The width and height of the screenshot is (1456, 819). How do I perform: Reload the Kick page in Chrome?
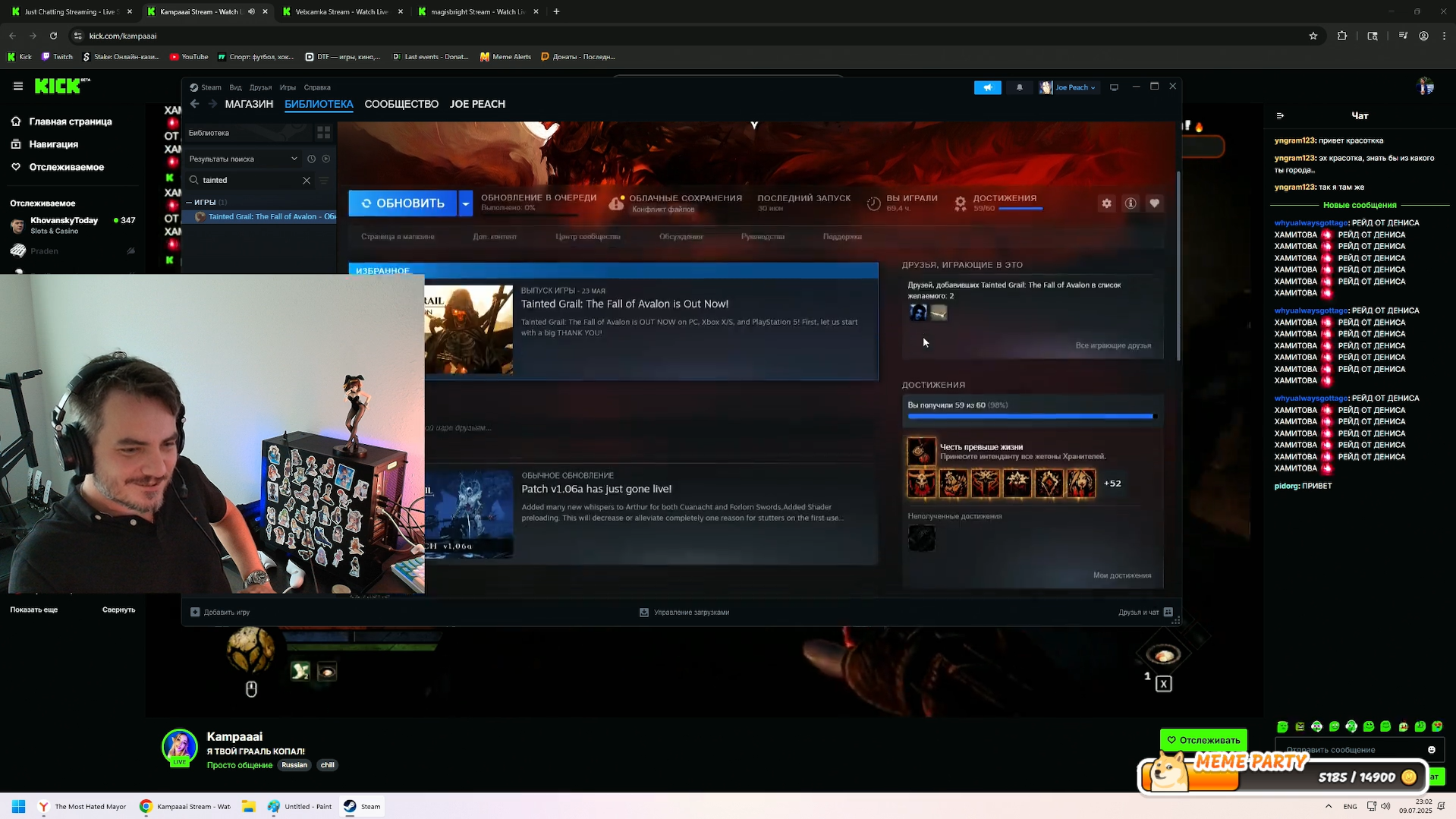click(x=53, y=36)
